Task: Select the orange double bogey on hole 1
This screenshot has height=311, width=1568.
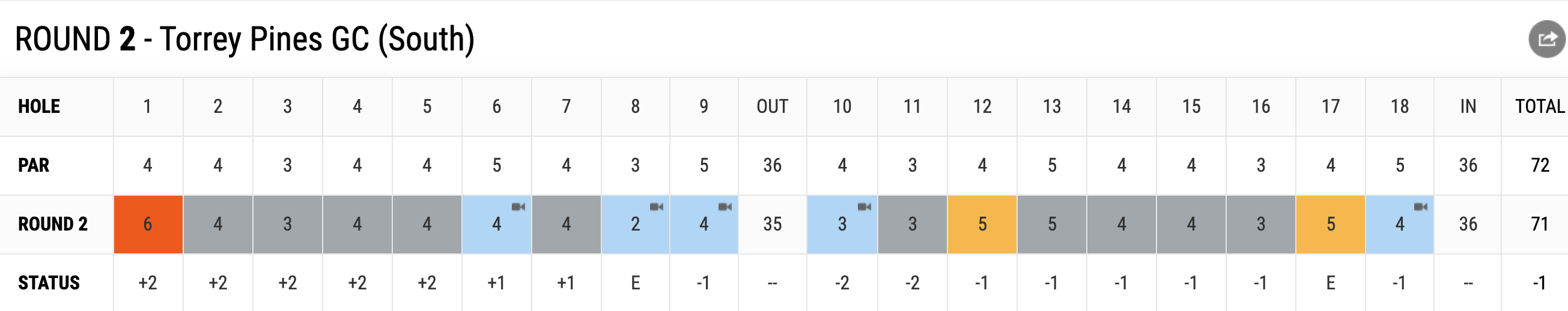Action: coord(148,224)
